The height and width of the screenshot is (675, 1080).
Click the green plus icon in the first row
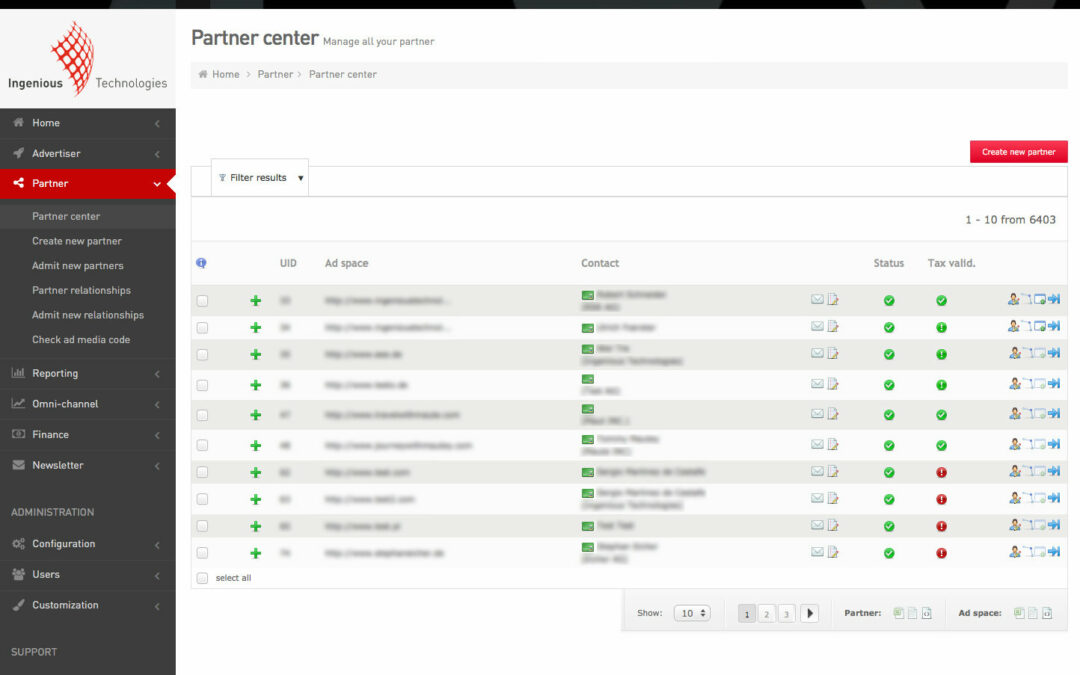pyautogui.click(x=256, y=300)
